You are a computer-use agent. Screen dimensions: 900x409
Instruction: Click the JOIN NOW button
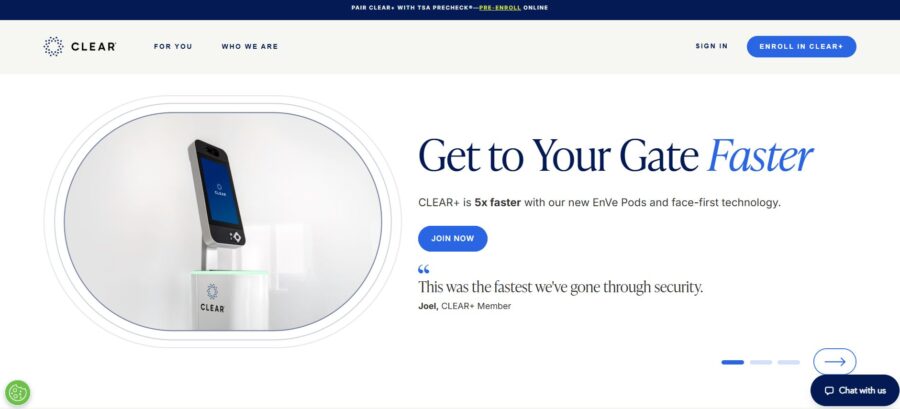click(x=453, y=239)
